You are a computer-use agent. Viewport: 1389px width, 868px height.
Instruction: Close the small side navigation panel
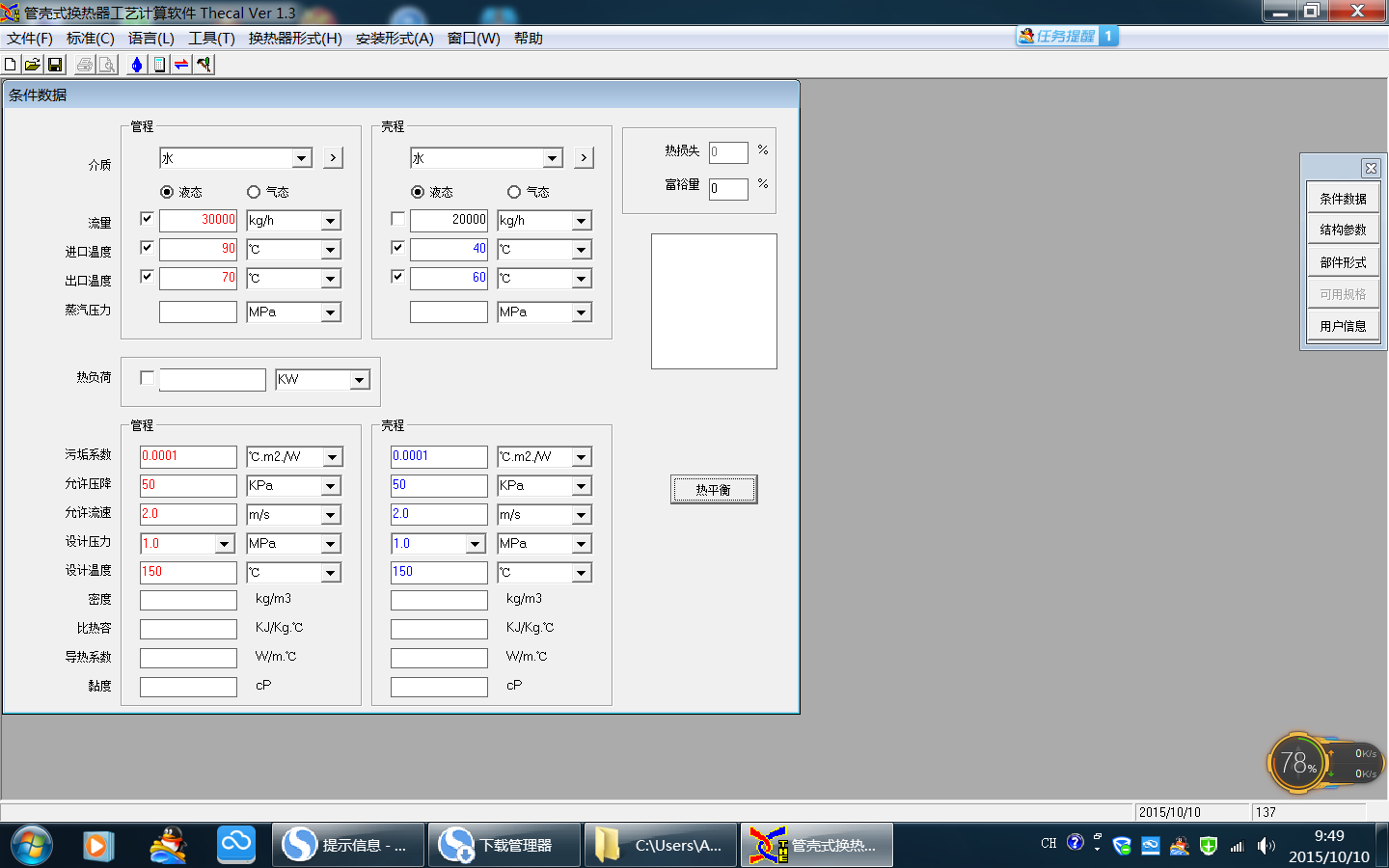tap(1370, 169)
